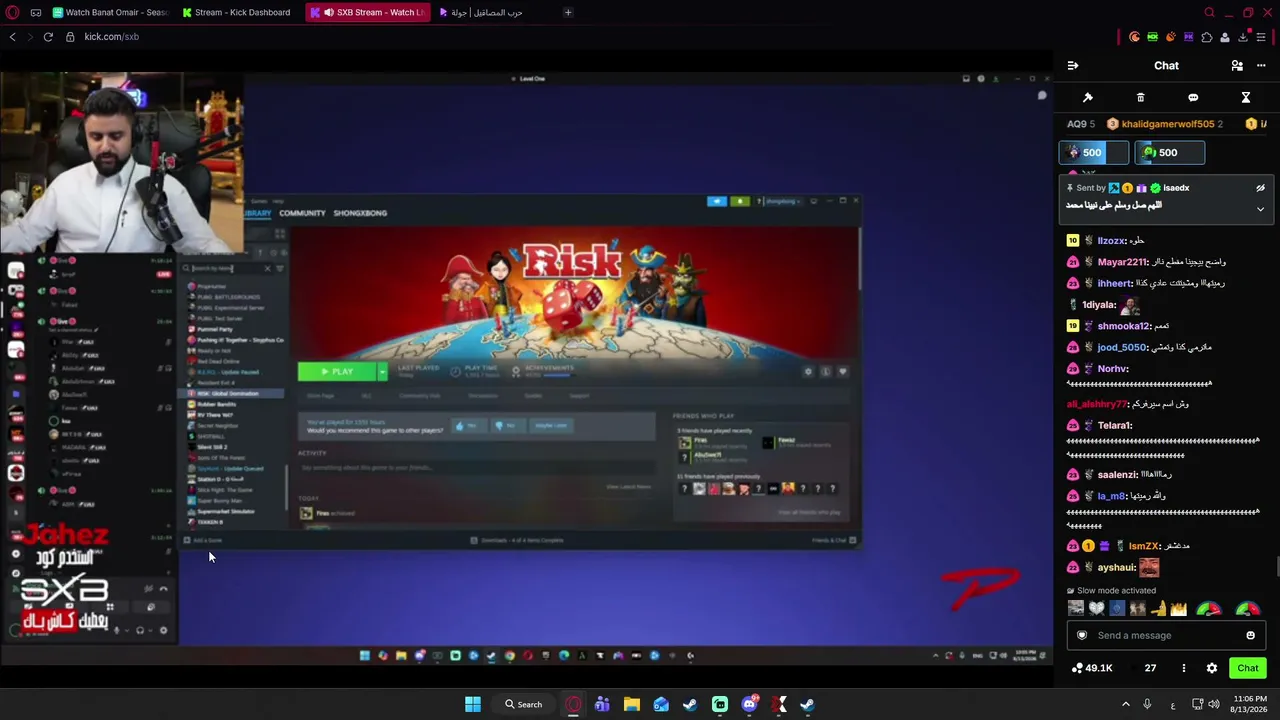Click the volume icon in system tray

[1214, 704]
